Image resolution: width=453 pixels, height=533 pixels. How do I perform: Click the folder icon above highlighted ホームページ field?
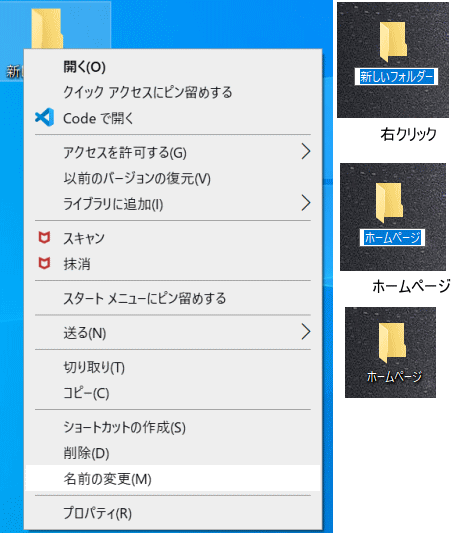[389, 203]
